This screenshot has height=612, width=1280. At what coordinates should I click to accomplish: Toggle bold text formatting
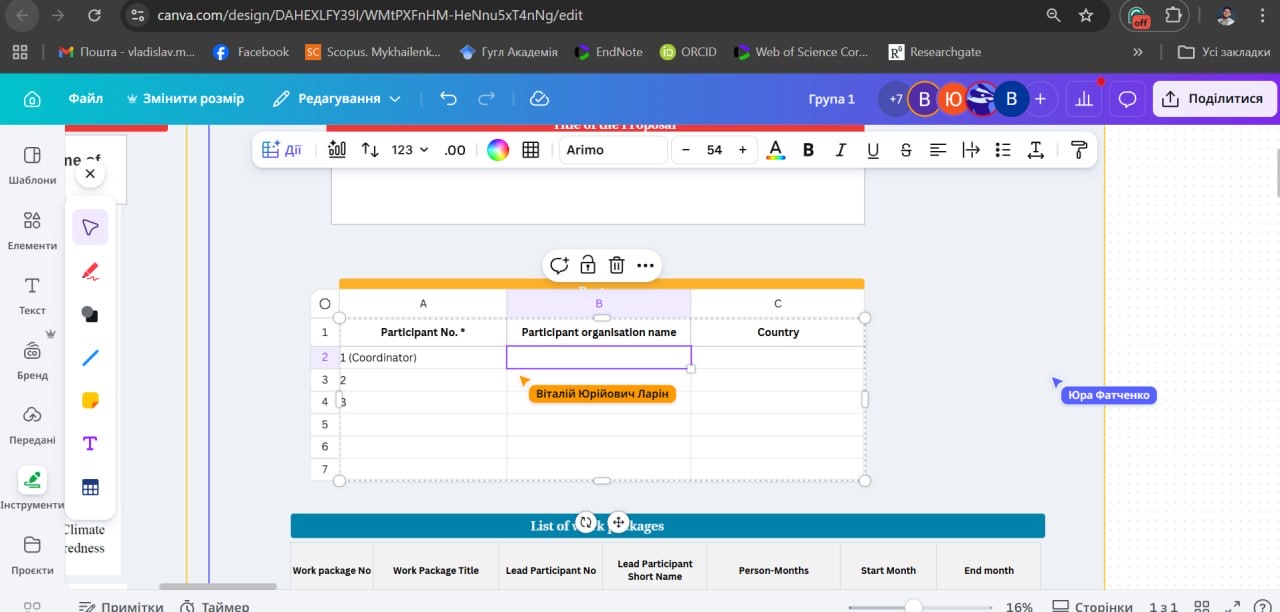tap(809, 150)
